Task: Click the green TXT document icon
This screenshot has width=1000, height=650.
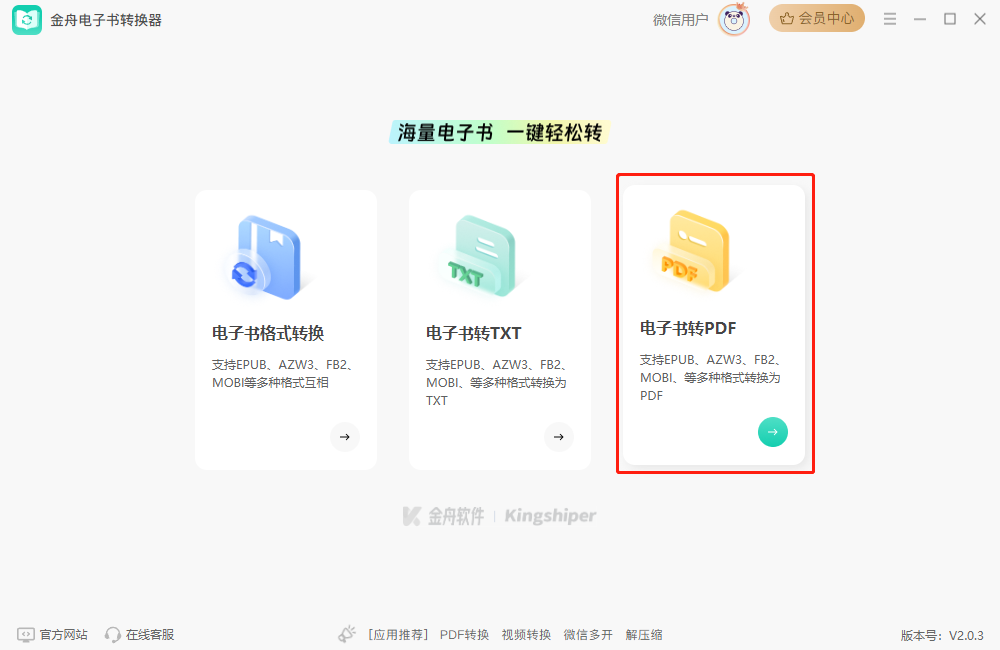Action: (483, 256)
